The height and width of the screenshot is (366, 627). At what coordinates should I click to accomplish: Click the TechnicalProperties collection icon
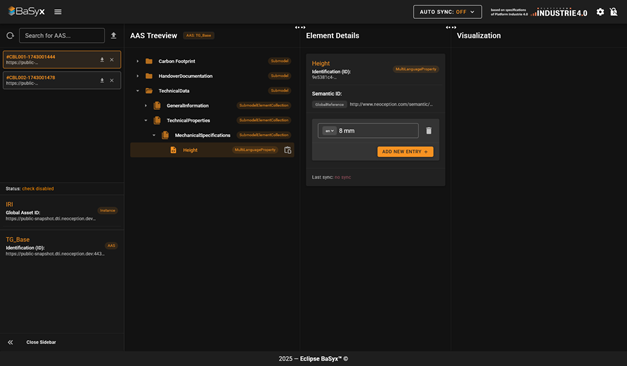pos(157,120)
